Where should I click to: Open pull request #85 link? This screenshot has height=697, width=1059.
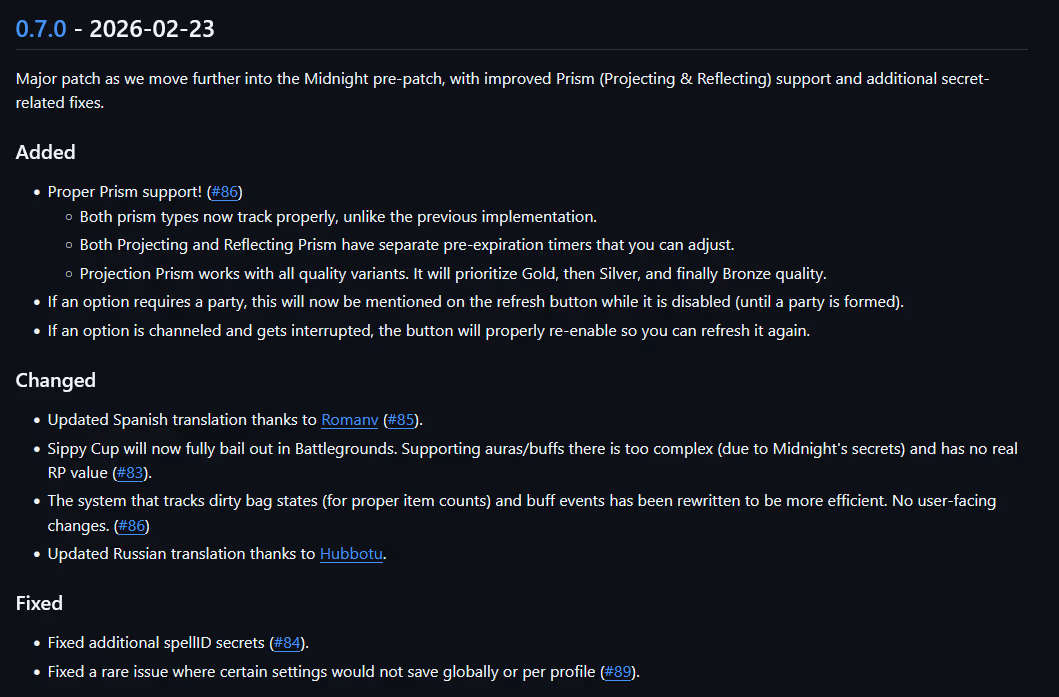coord(402,420)
